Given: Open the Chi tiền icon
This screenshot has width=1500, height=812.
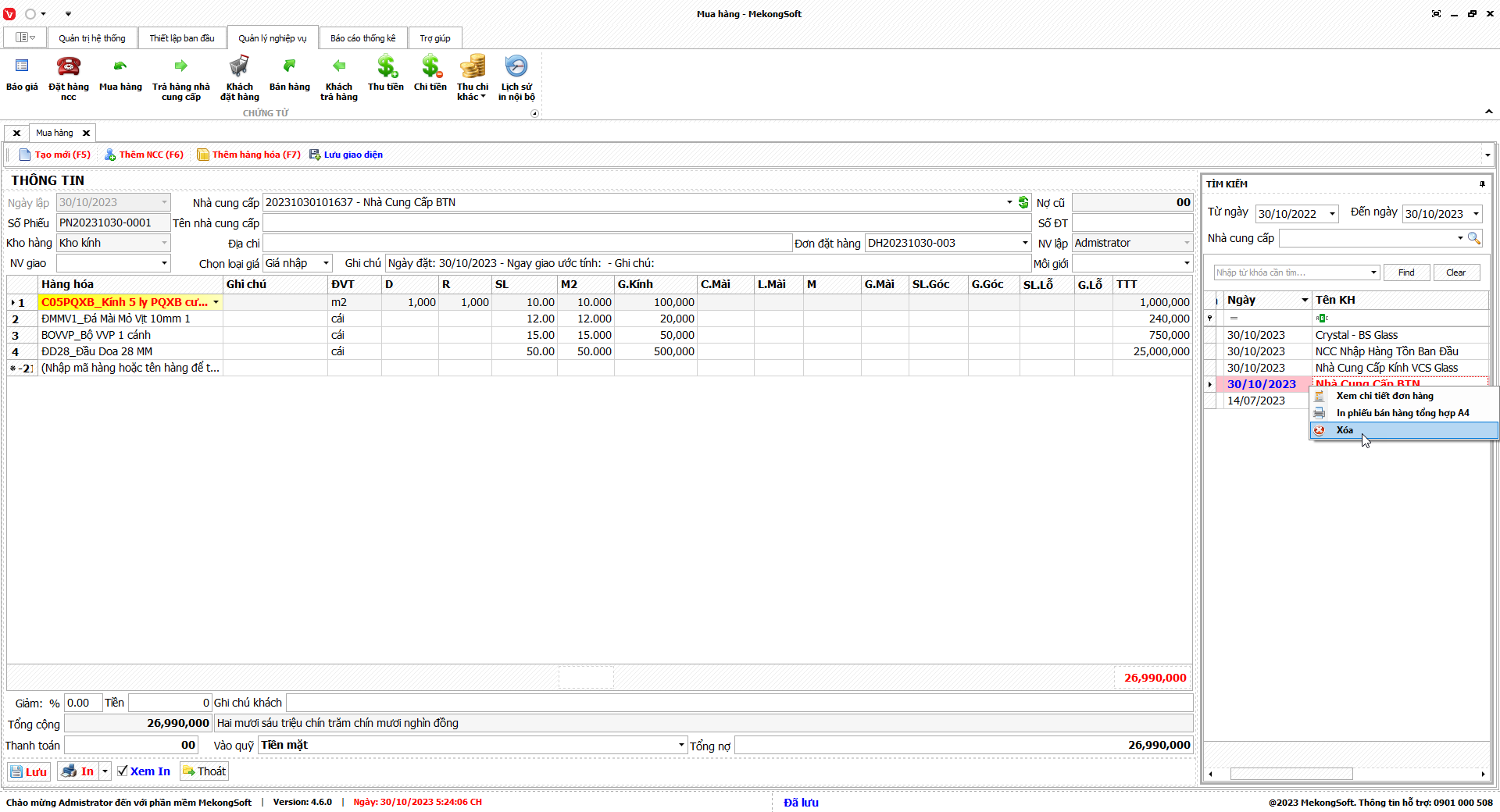Looking at the screenshot, I should click(430, 67).
